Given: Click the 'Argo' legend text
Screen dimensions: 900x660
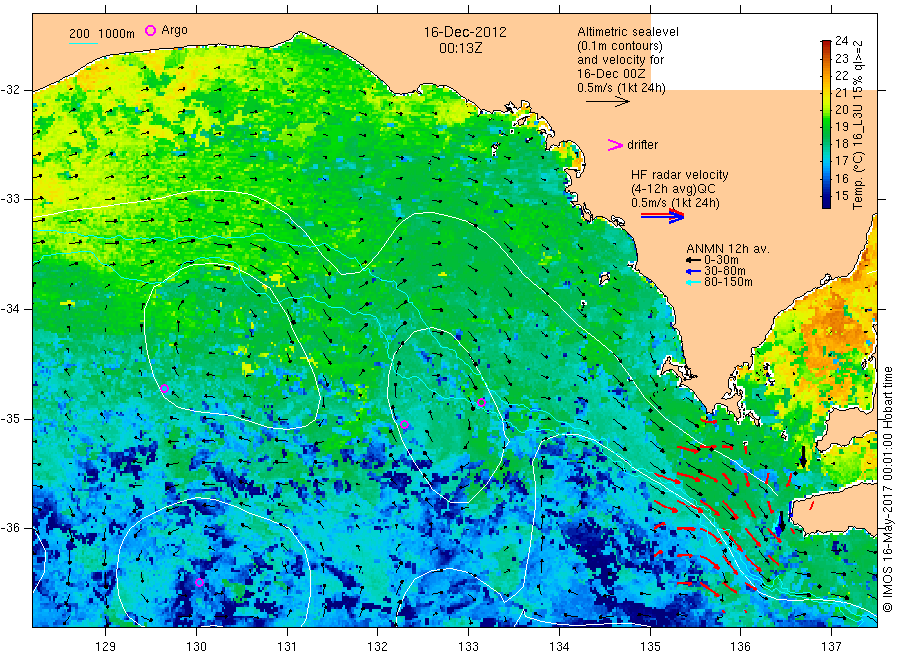Looking at the screenshot, I should [x=174, y=30].
